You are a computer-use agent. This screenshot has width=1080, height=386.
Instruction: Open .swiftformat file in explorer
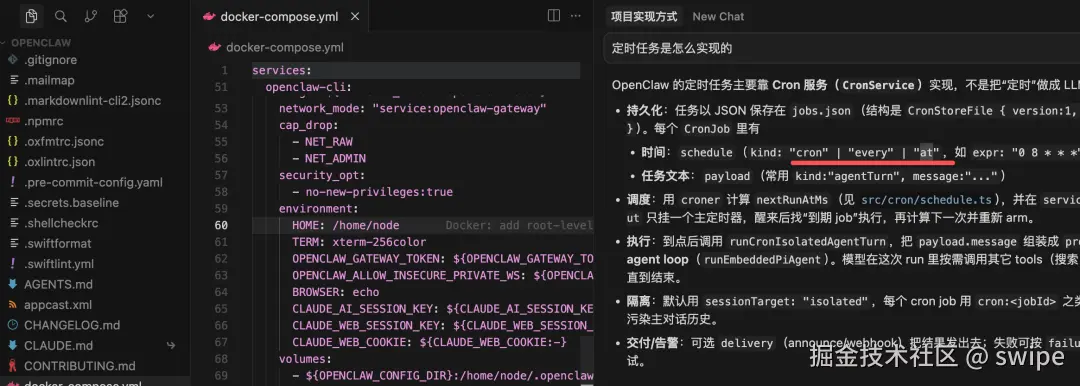[x=58, y=243]
